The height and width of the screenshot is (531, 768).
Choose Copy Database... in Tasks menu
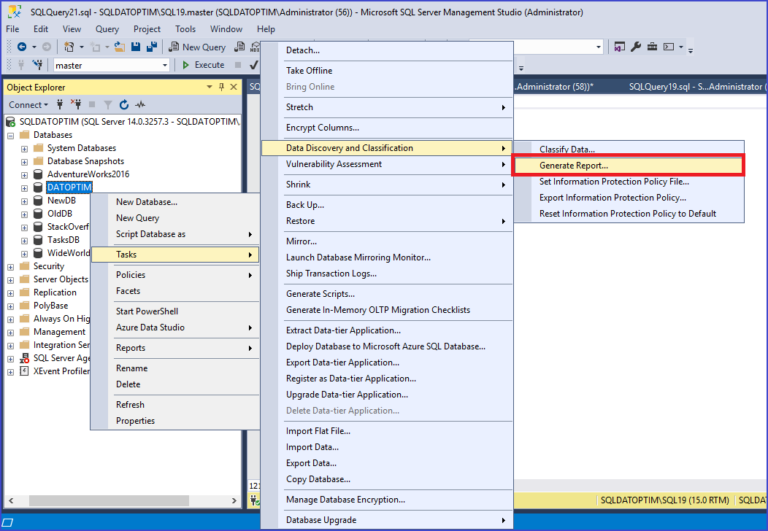[x=387, y=479]
